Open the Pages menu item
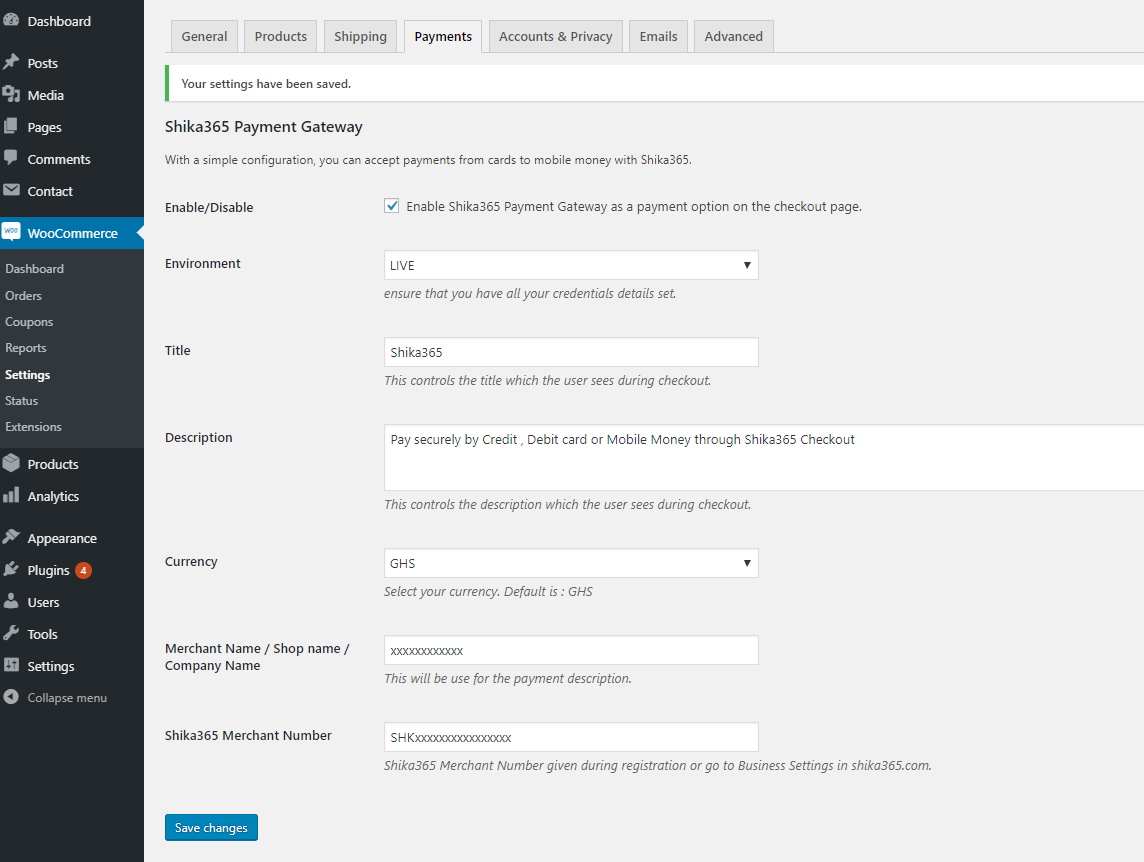 tap(45, 128)
